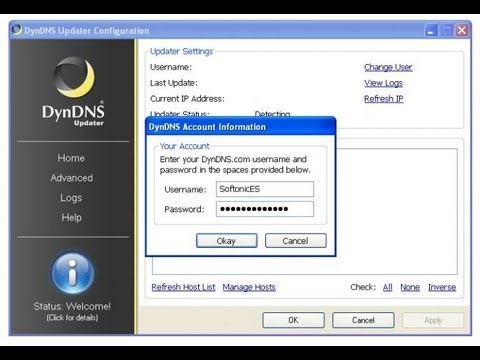This screenshot has width=480, height=360.
Task: Cancel the DynDNS Account Information dialog
Action: pos(296,241)
